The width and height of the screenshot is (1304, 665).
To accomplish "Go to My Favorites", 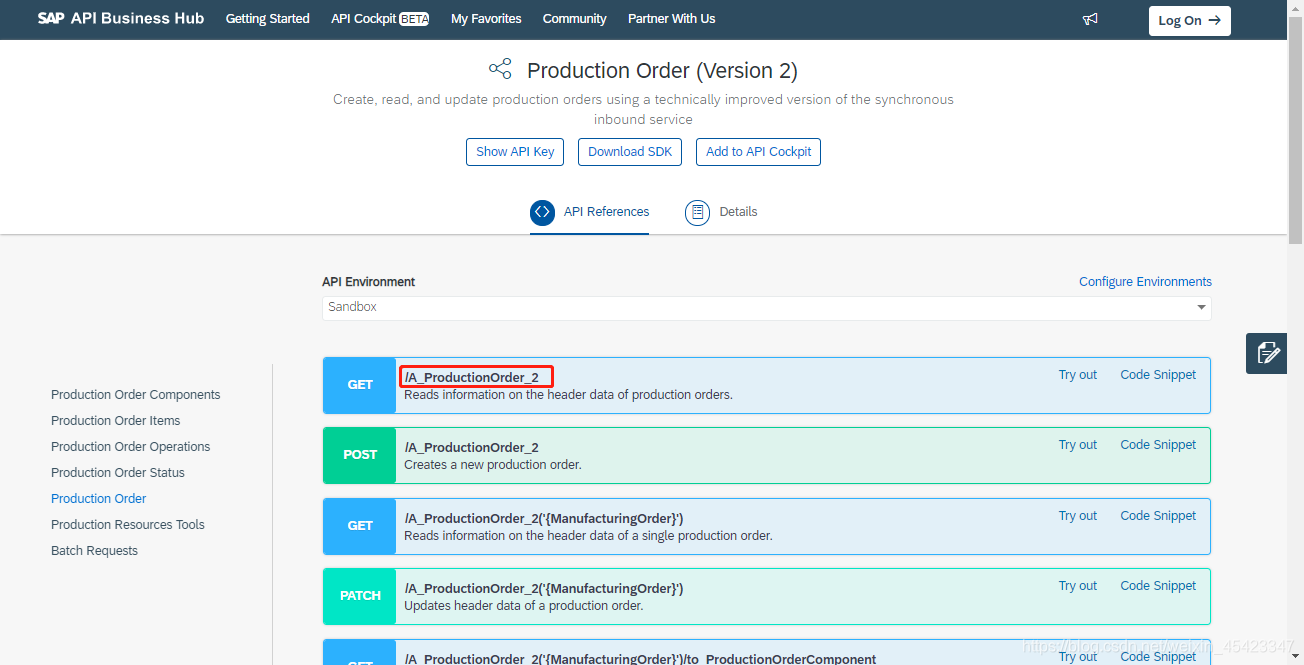I will 486,19.
